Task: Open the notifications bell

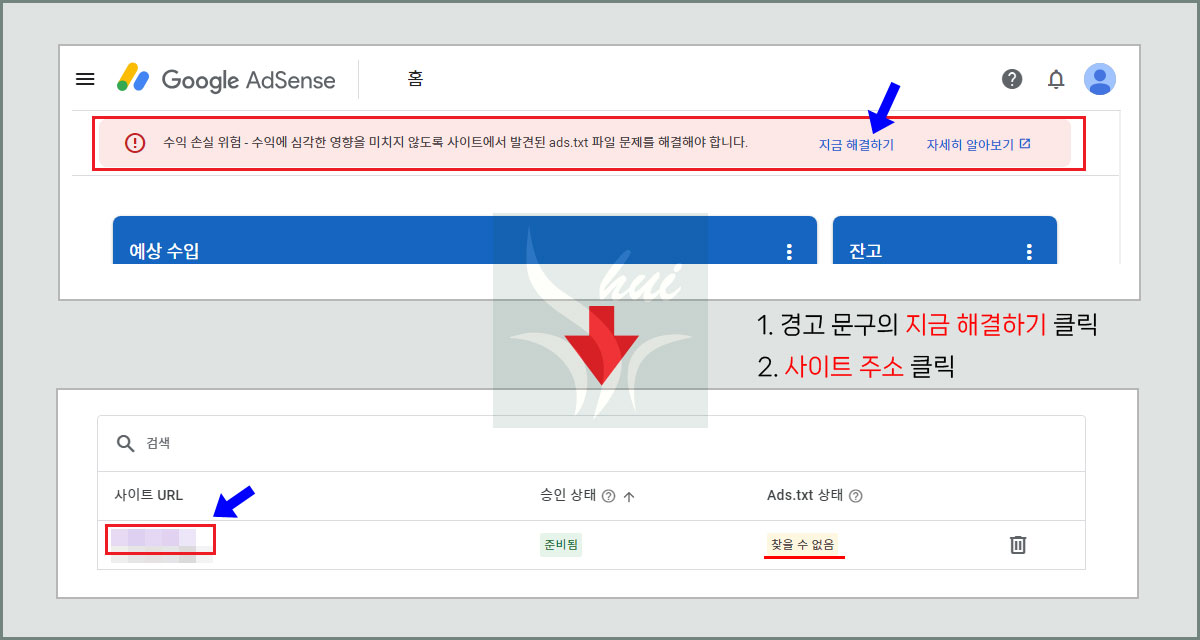Action: 1056,78
